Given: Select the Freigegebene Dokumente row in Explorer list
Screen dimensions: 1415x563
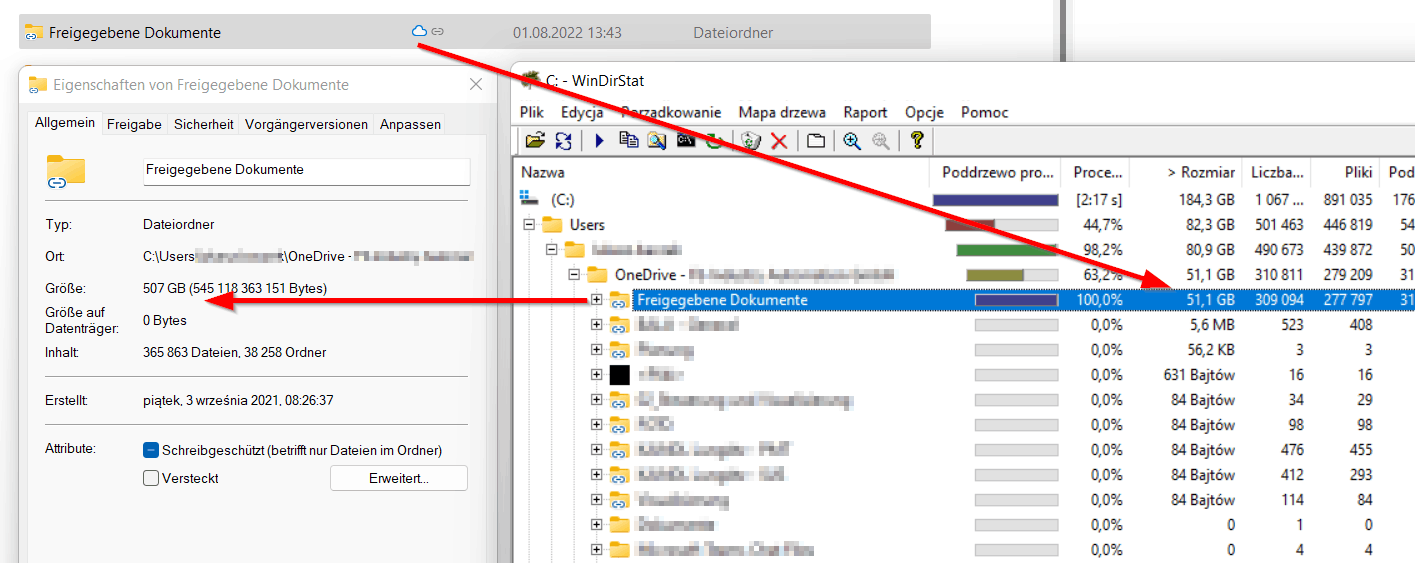Looking at the screenshot, I should [x=475, y=32].
